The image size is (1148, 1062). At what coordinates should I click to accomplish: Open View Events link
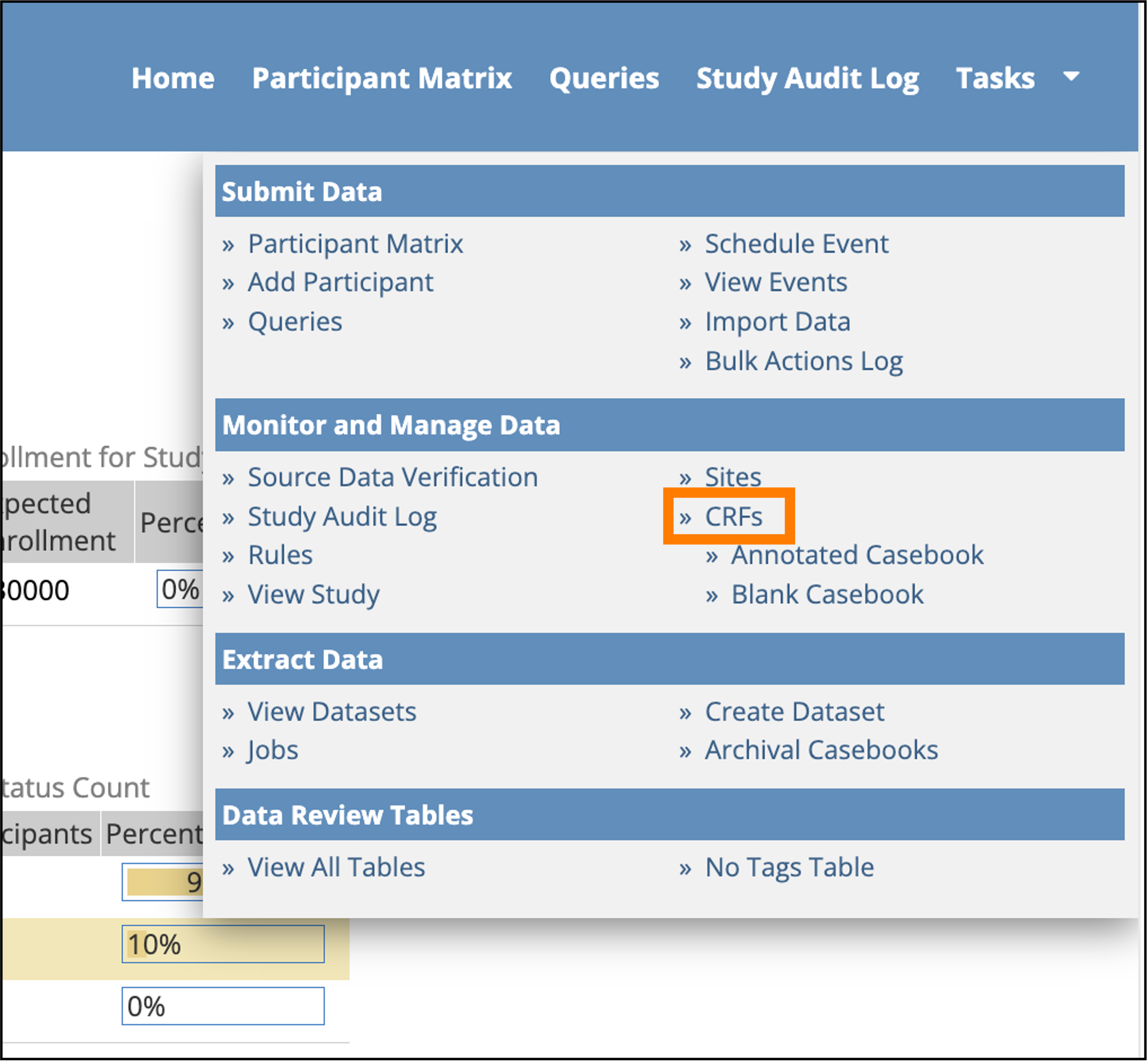click(775, 282)
